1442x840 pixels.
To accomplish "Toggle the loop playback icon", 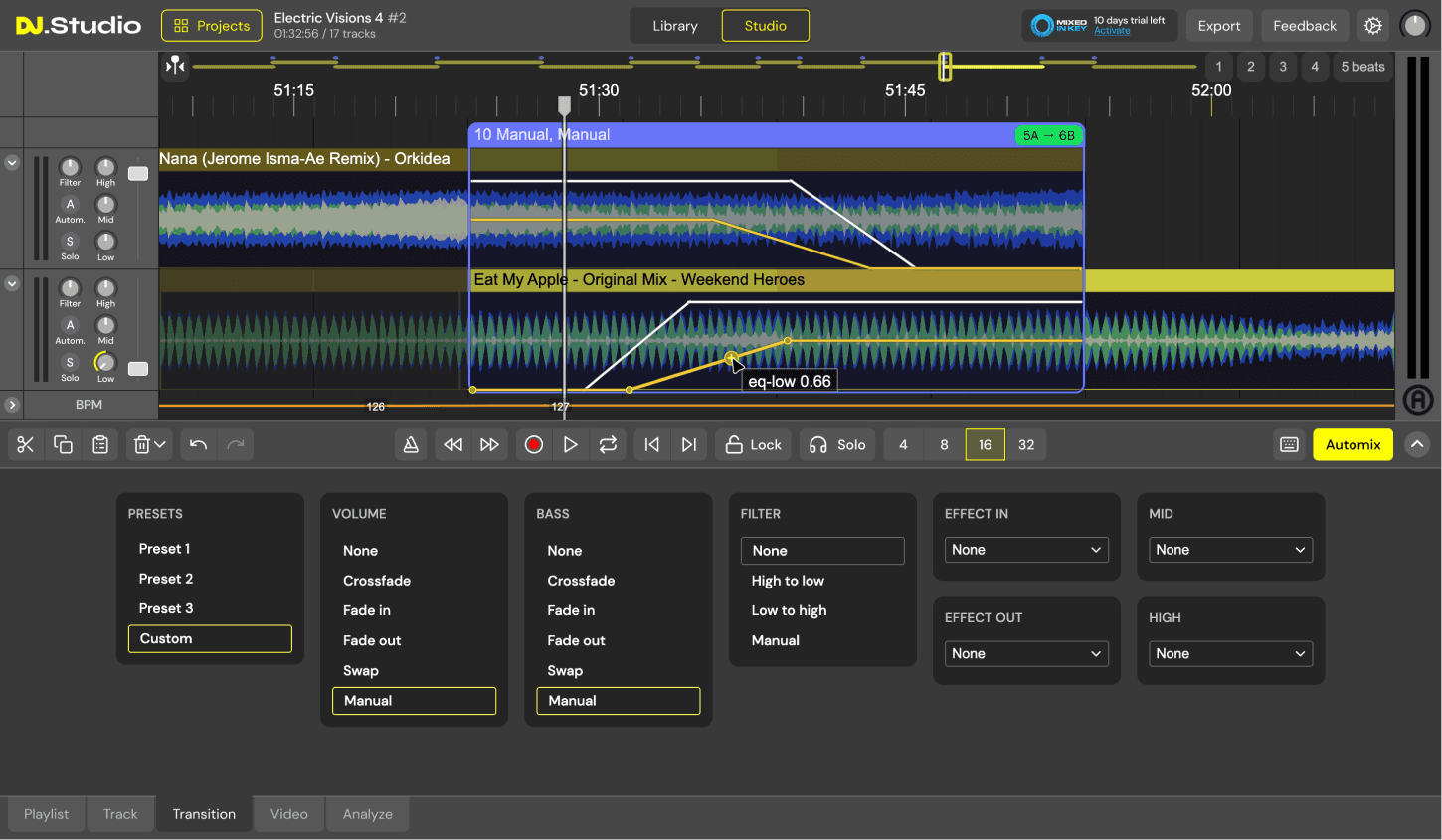I will (x=608, y=445).
